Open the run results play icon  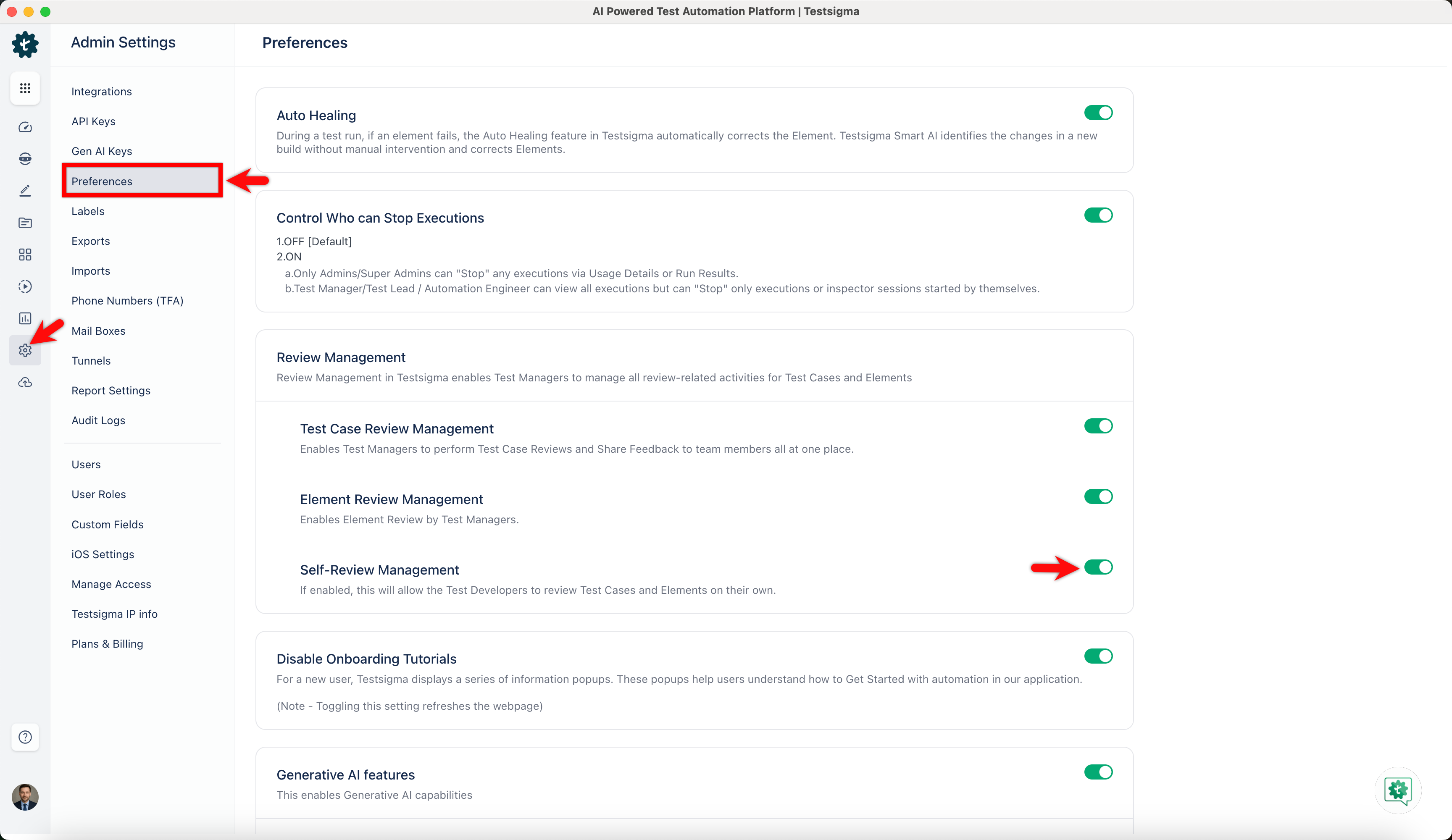pyautogui.click(x=25, y=286)
